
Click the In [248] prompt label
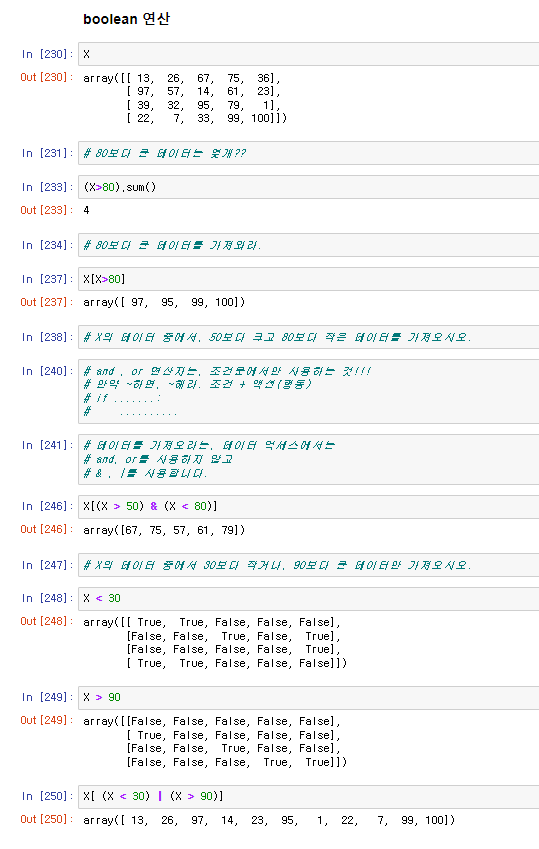[x=47, y=598]
